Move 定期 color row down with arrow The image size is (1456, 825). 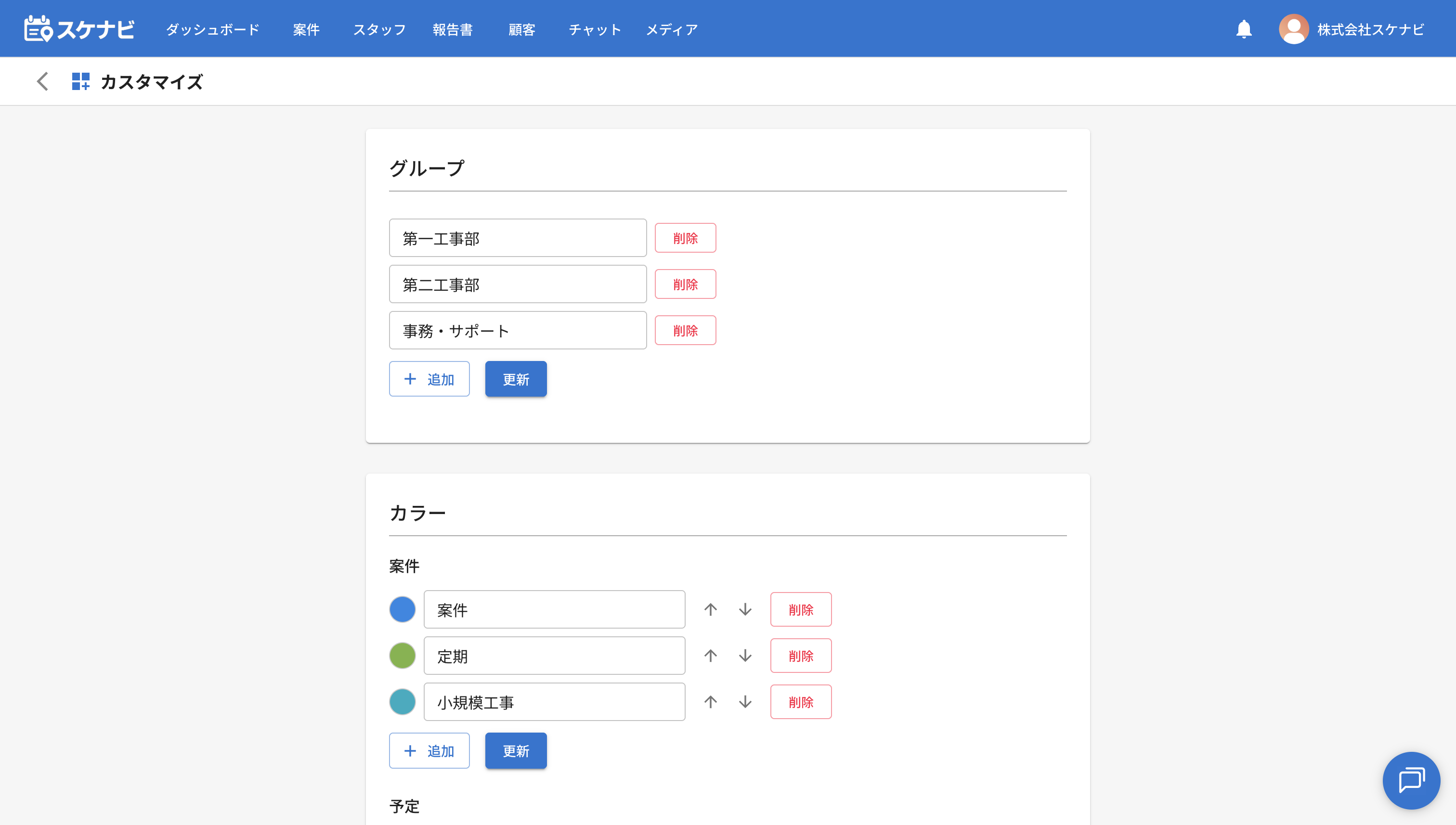745,656
